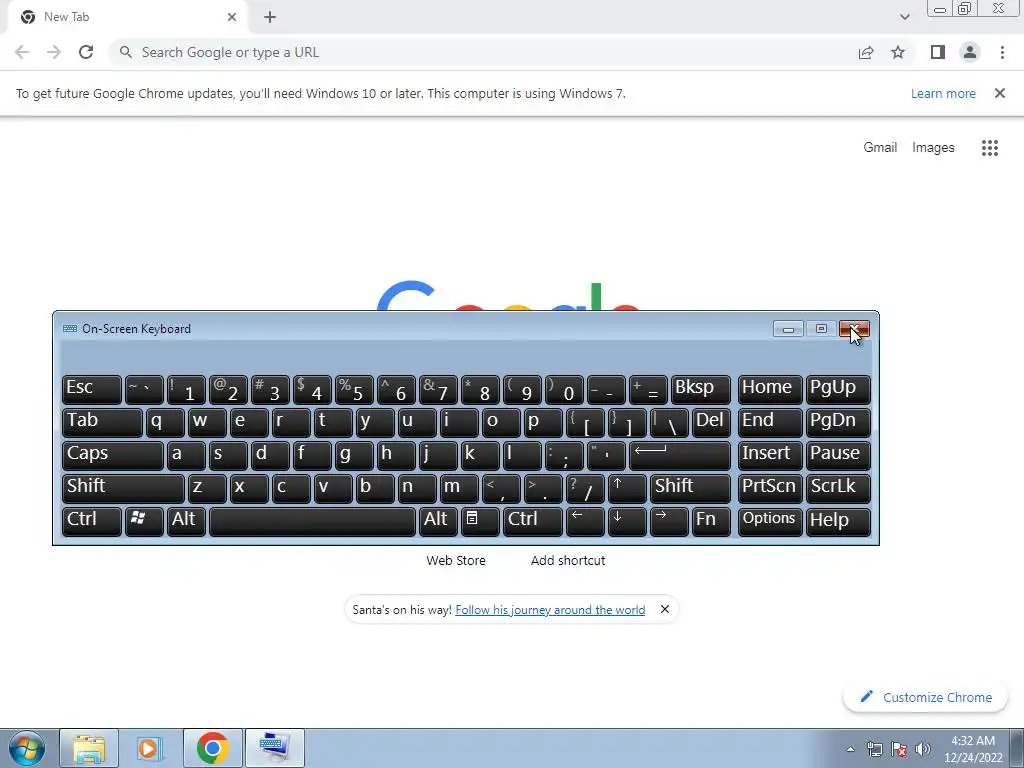Viewport: 1024px width, 768px height.
Task: Focus the address bar search field
Action: pos(483,52)
